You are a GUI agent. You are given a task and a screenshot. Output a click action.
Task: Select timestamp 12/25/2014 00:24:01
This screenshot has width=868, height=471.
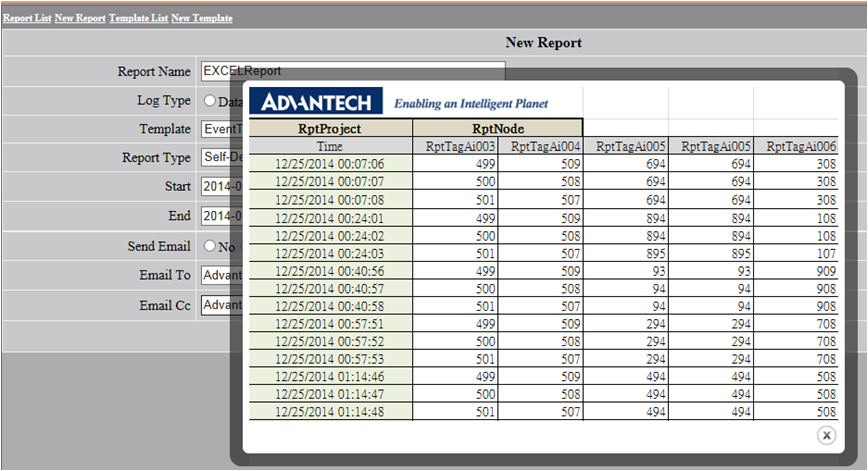click(330, 218)
